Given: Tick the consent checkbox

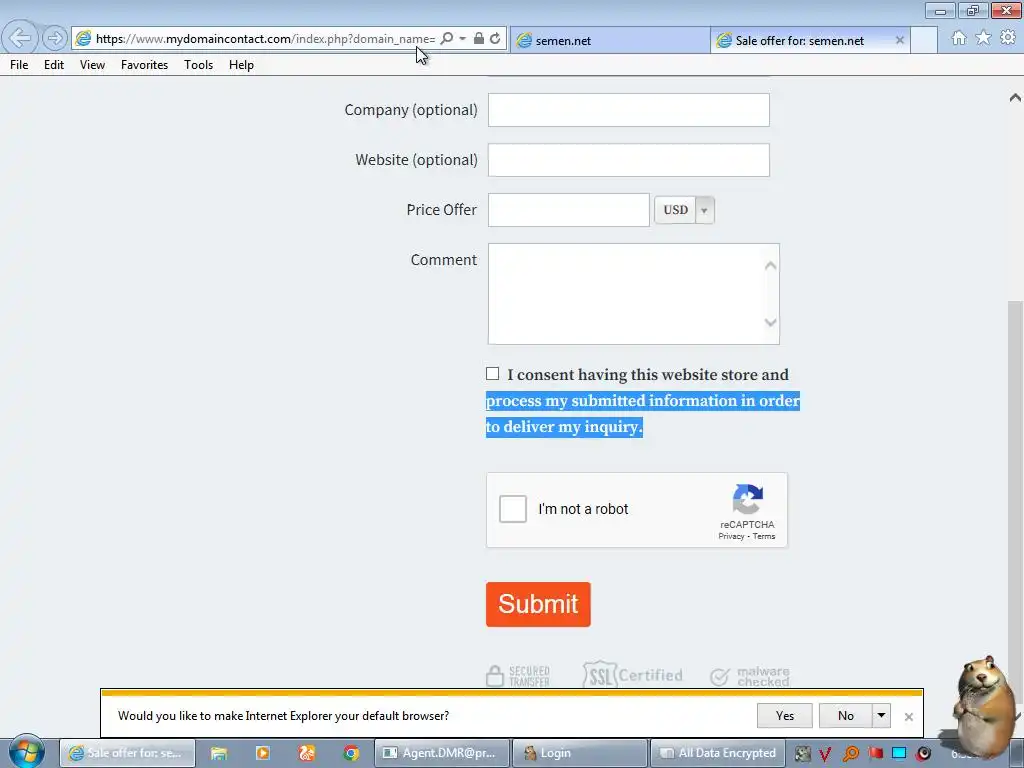Looking at the screenshot, I should [x=492, y=374].
